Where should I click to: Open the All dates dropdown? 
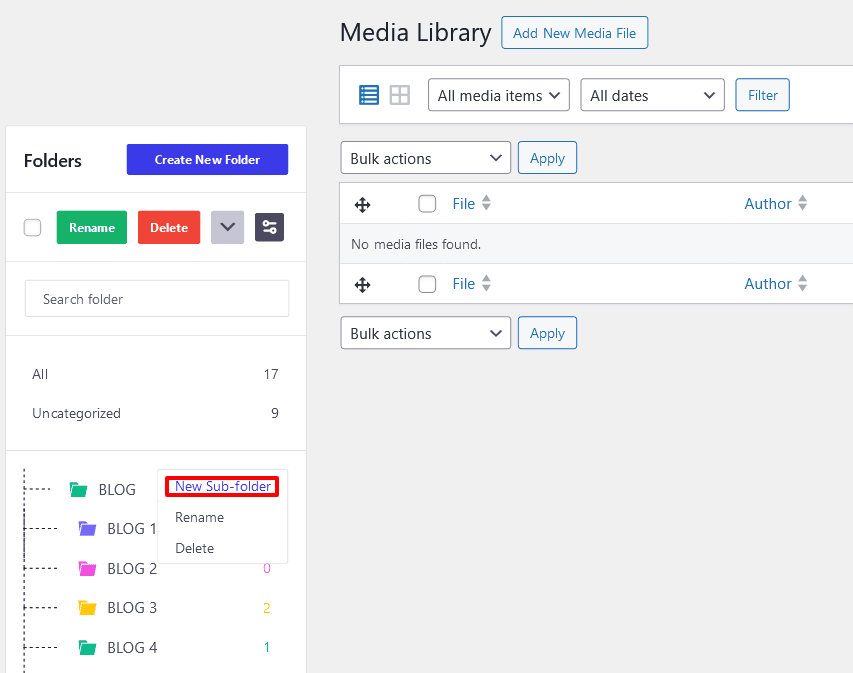click(x=652, y=95)
